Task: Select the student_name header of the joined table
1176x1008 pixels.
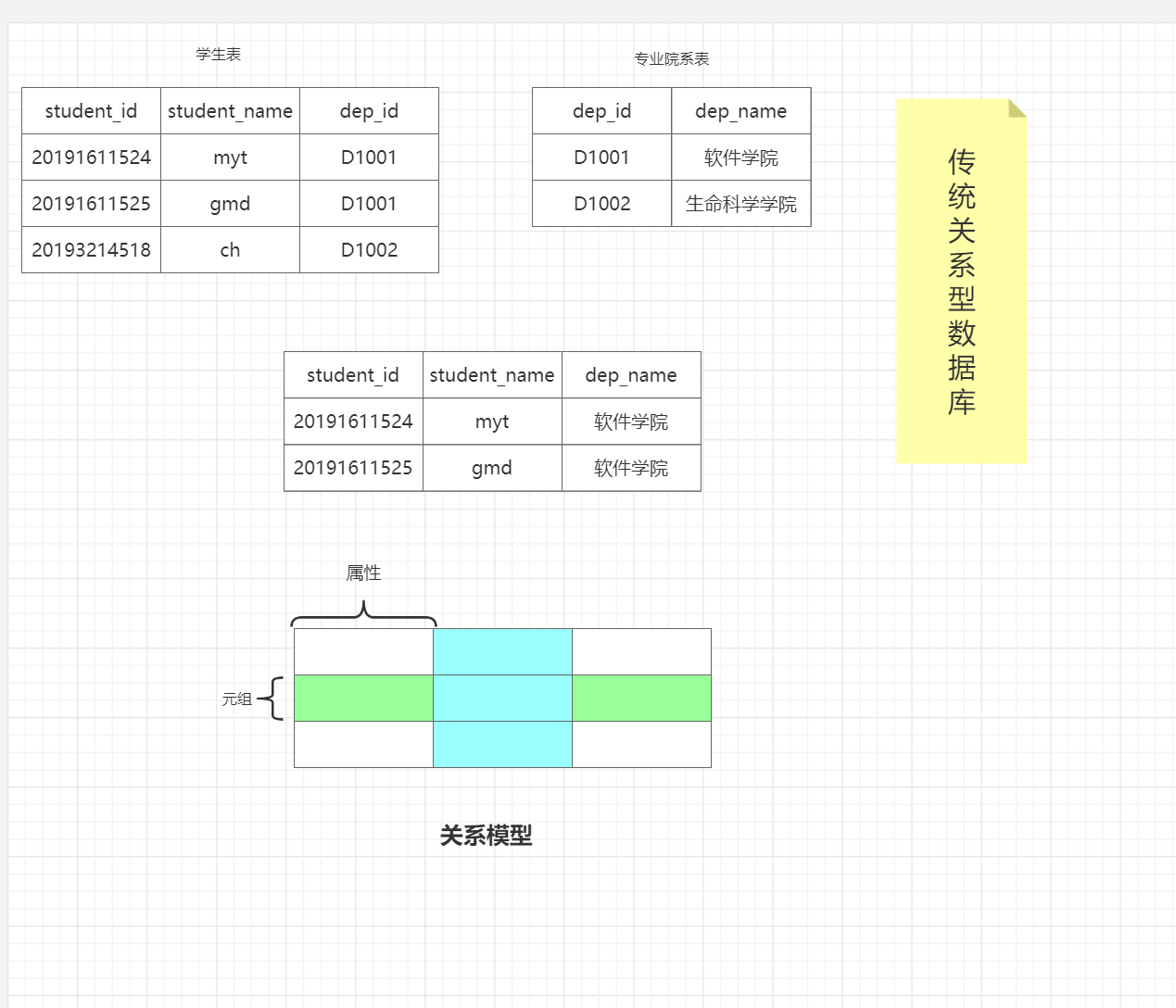Action: coord(492,374)
